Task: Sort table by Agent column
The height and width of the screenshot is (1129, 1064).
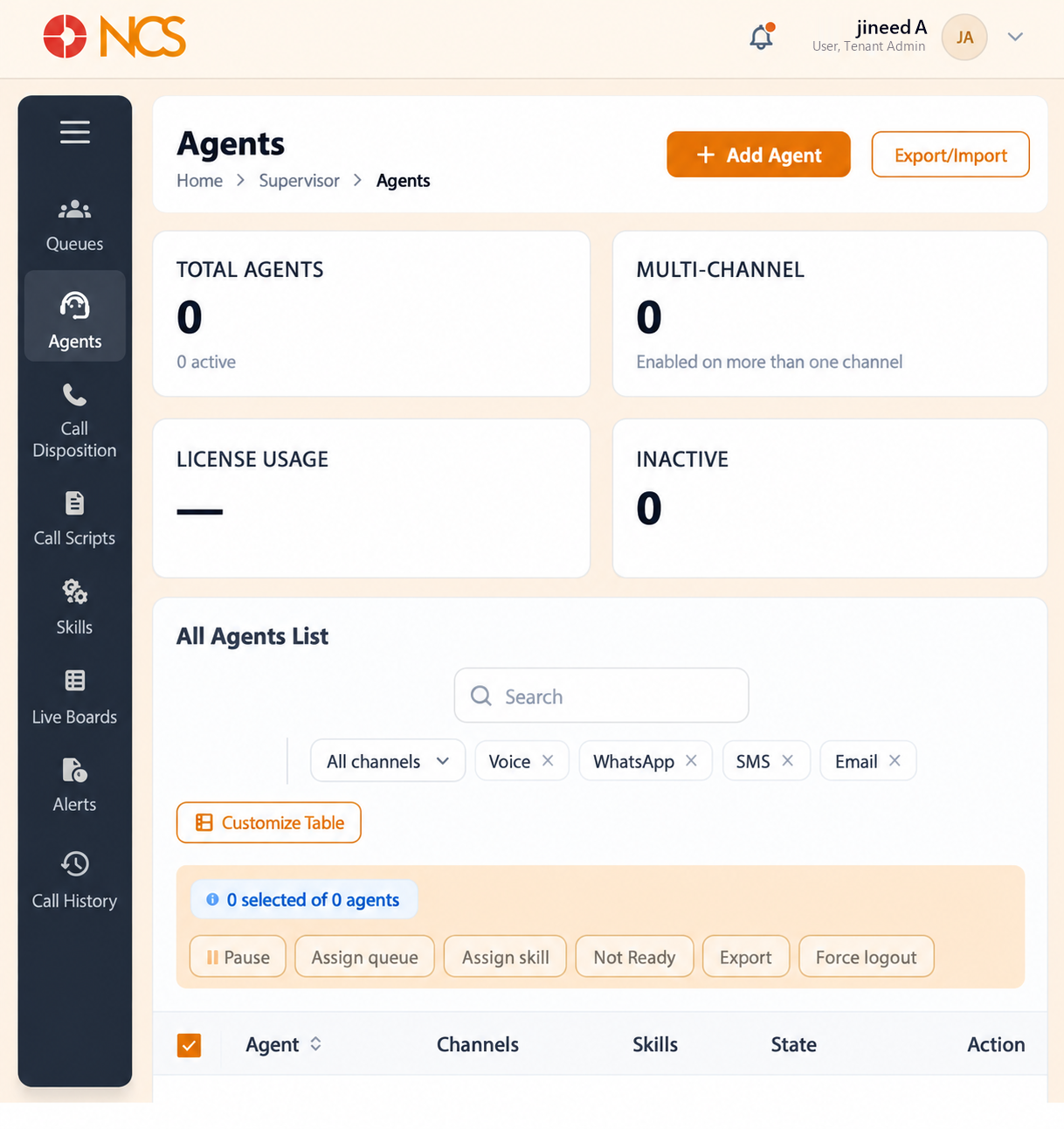Action: (315, 1044)
